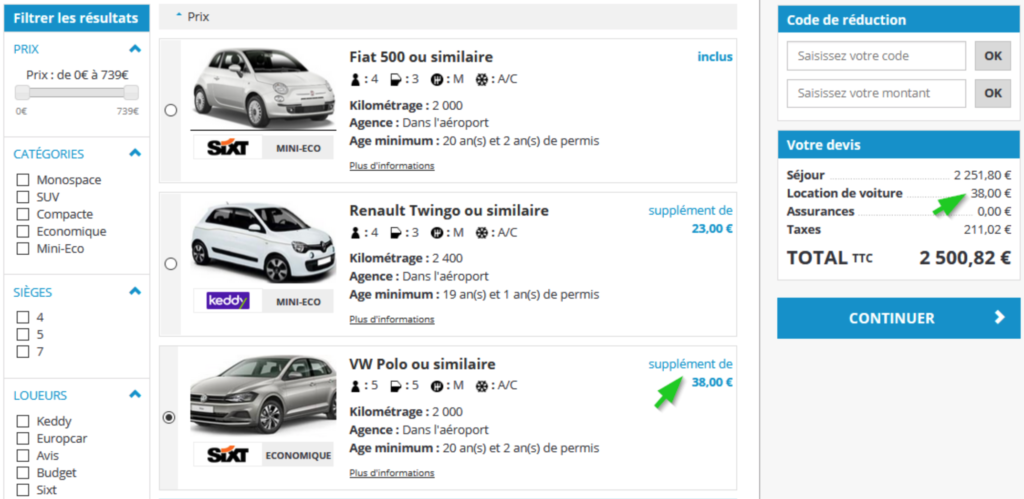Click gearbox icon for VW Polo
The height and width of the screenshot is (499, 1024).
pos(437,386)
